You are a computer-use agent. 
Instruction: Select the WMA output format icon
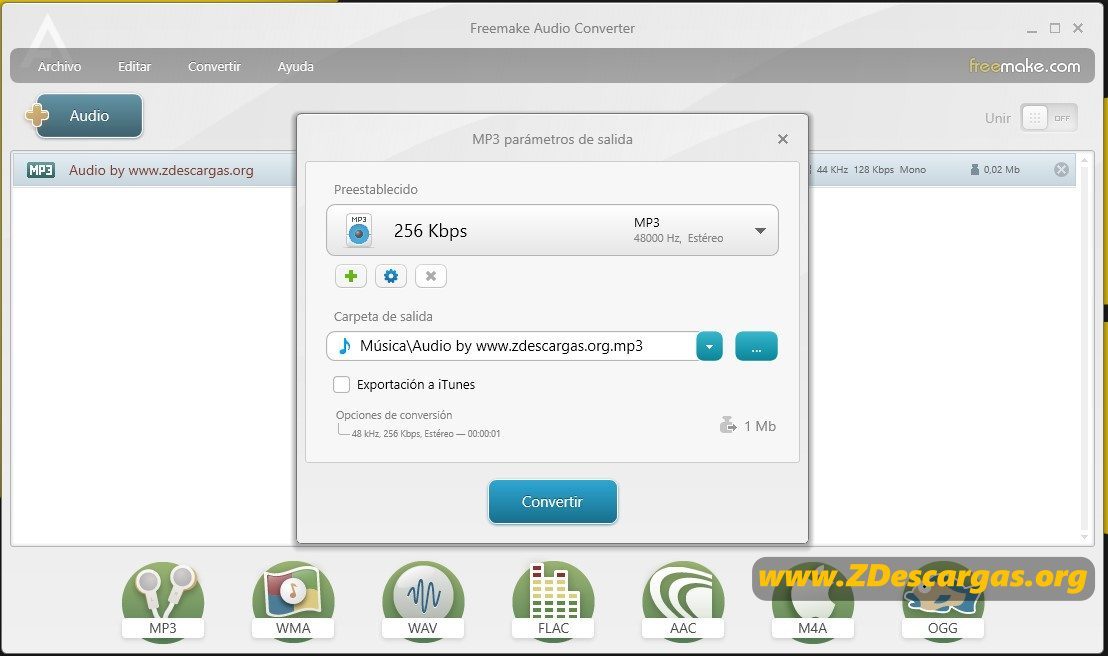293,602
